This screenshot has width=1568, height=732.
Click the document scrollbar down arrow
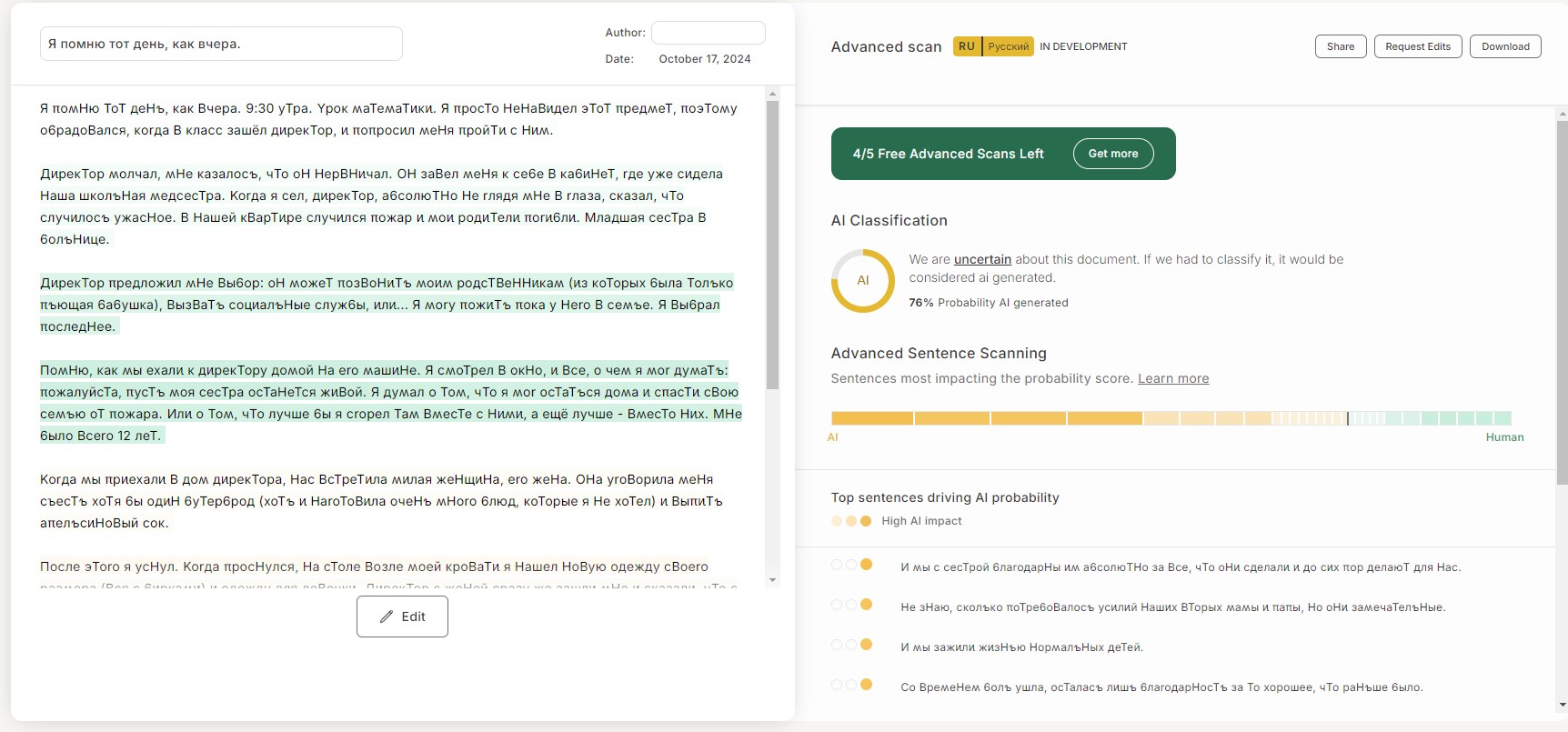(772, 580)
